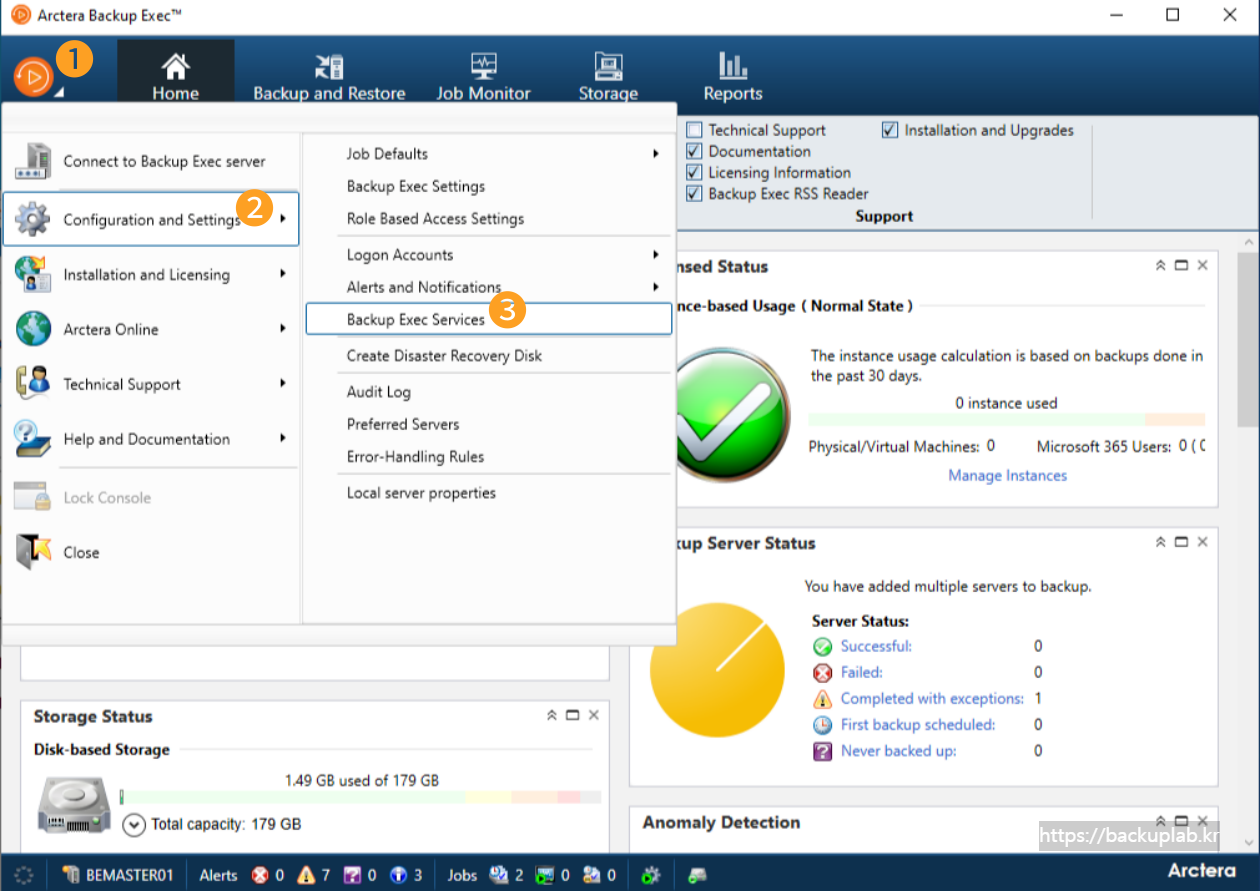Click the Manage Instances link
This screenshot has height=891, width=1260.
coord(1007,476)
